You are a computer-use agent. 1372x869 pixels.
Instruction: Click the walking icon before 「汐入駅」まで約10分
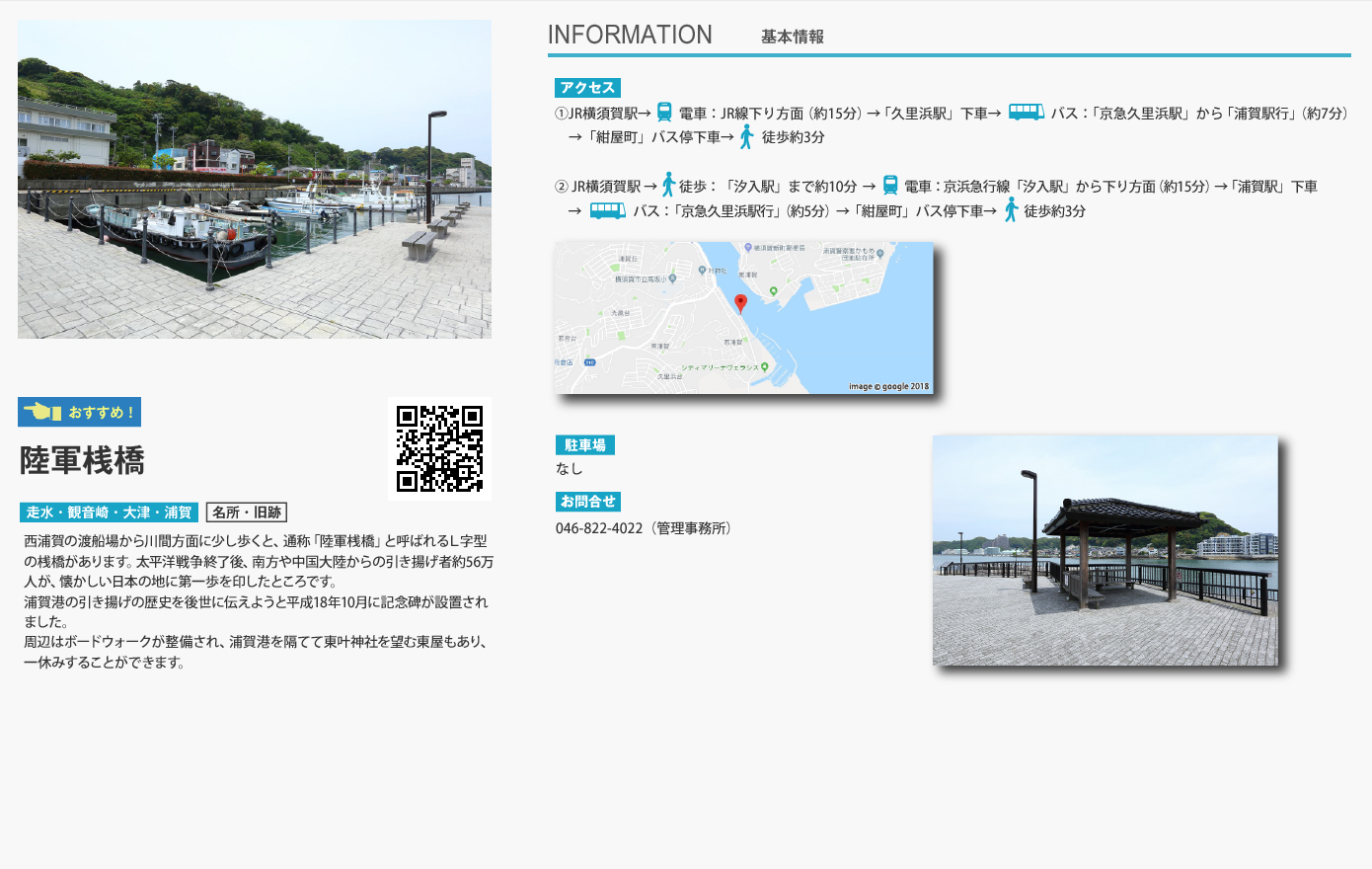[668, 185]
